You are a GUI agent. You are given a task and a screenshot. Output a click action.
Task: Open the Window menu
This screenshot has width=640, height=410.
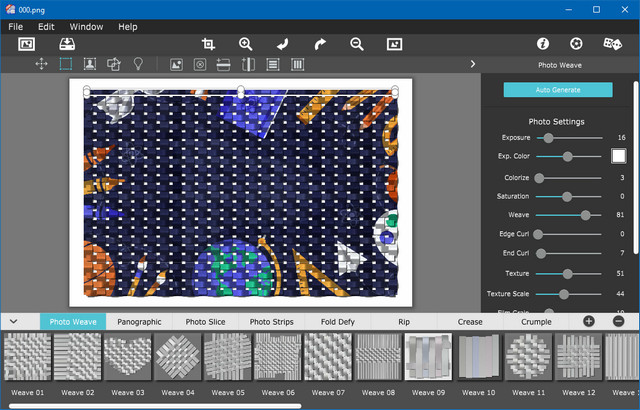tap(86, 26)
